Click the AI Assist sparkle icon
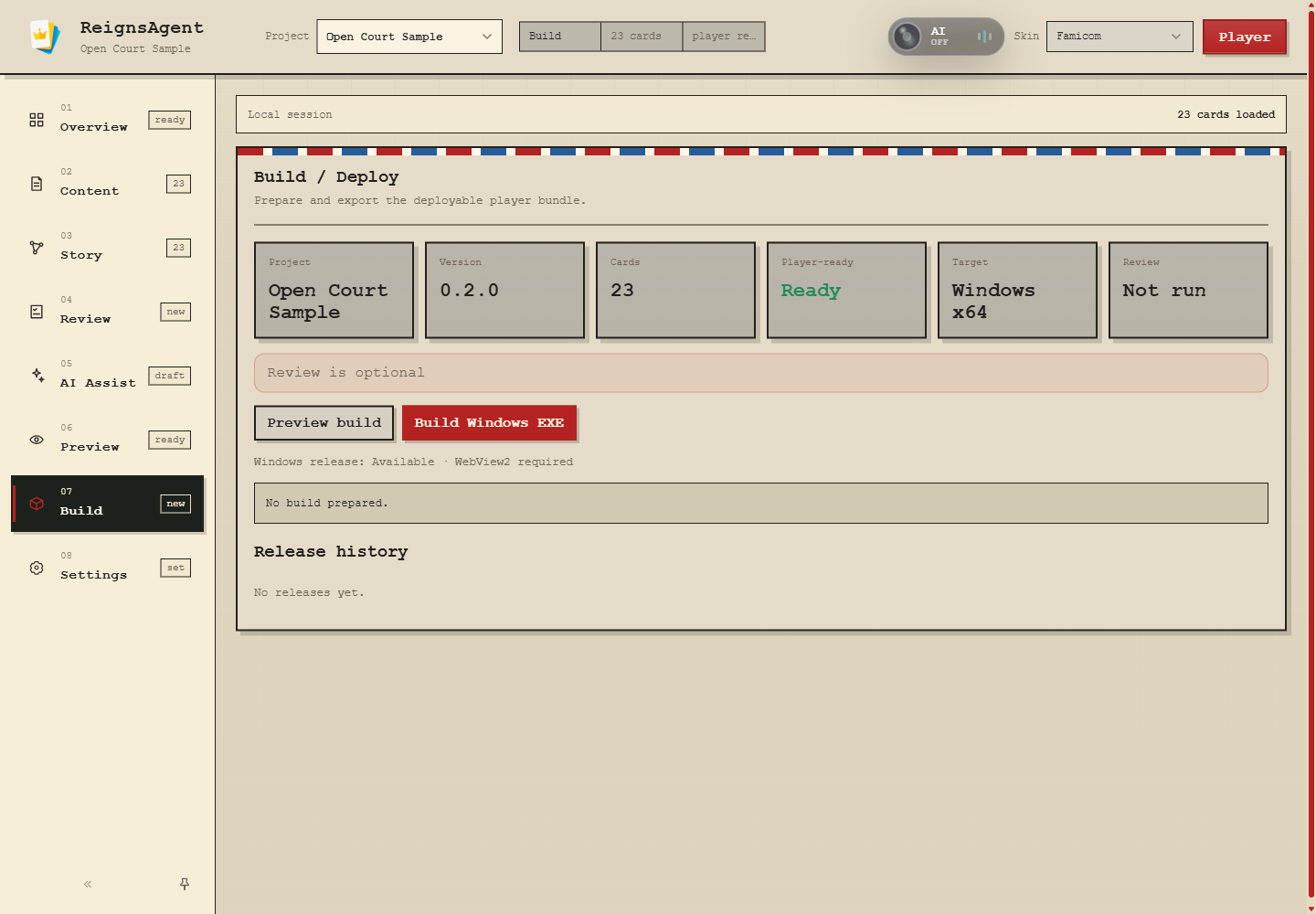This screenshot has width=1316, height=914. point(37,375)
